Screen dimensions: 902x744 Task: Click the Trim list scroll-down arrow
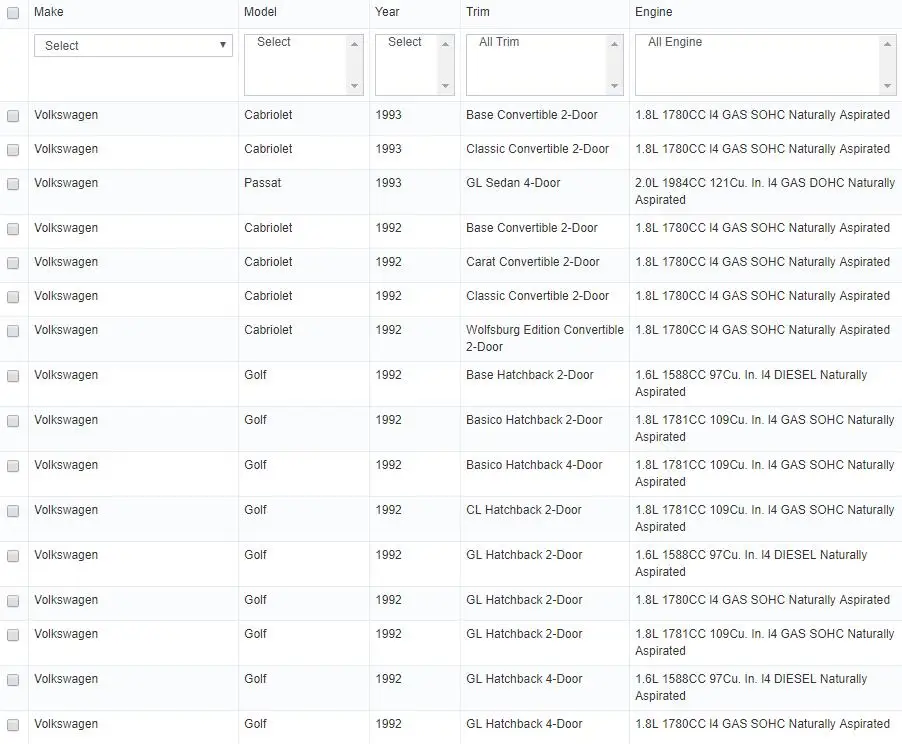point(614,86)
